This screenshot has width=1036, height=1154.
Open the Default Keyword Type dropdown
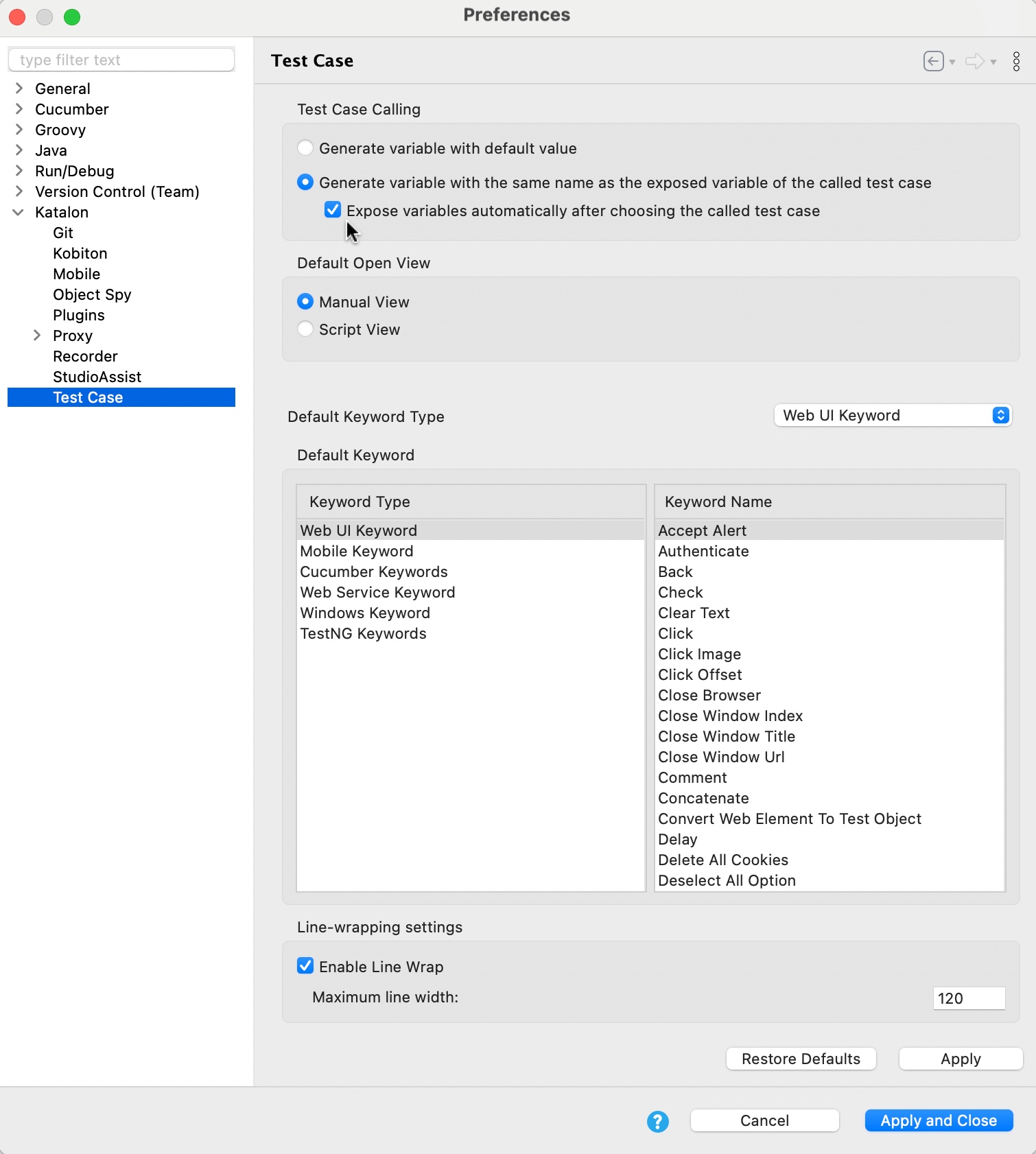coord(893,415)
